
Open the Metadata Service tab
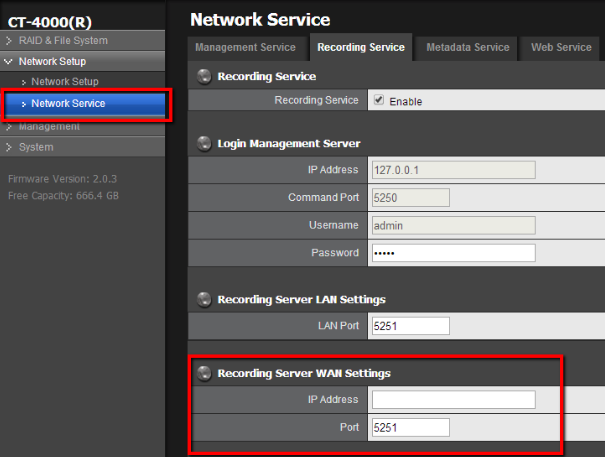tap(467, 47)
